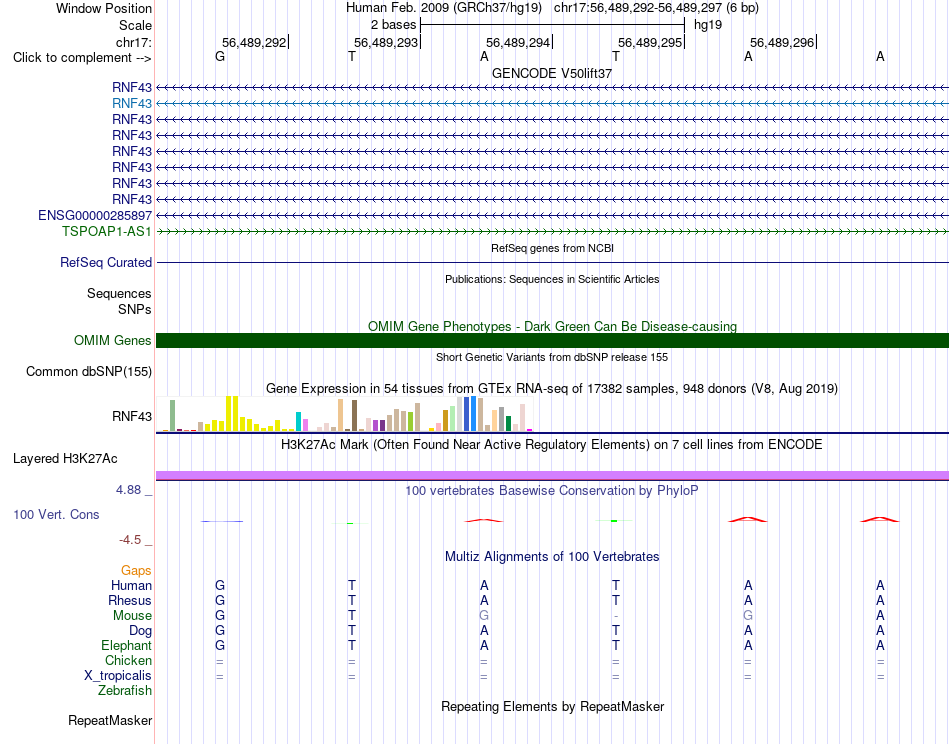The height and width of the screenshot is (744, 950).
Task: Click the SNPs track label
Action: click(x=135, y=309)
